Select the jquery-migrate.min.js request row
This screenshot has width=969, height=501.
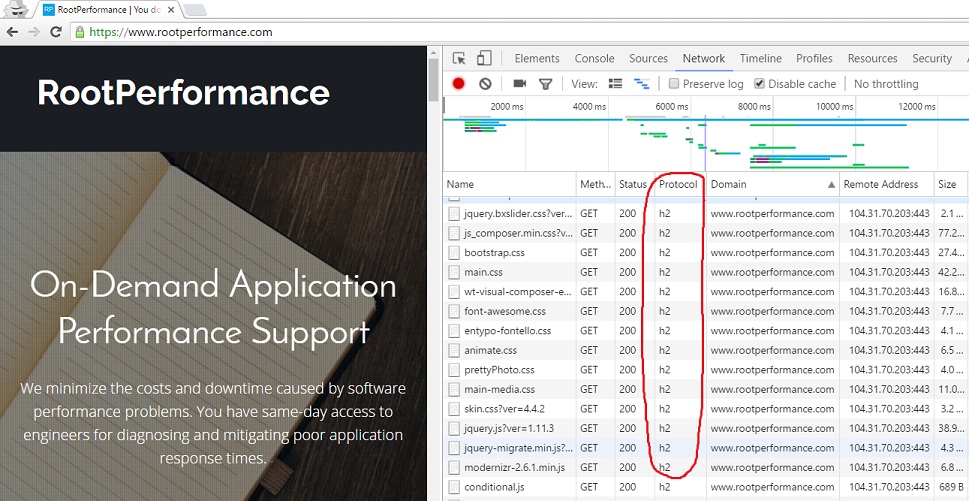[706, 448]
